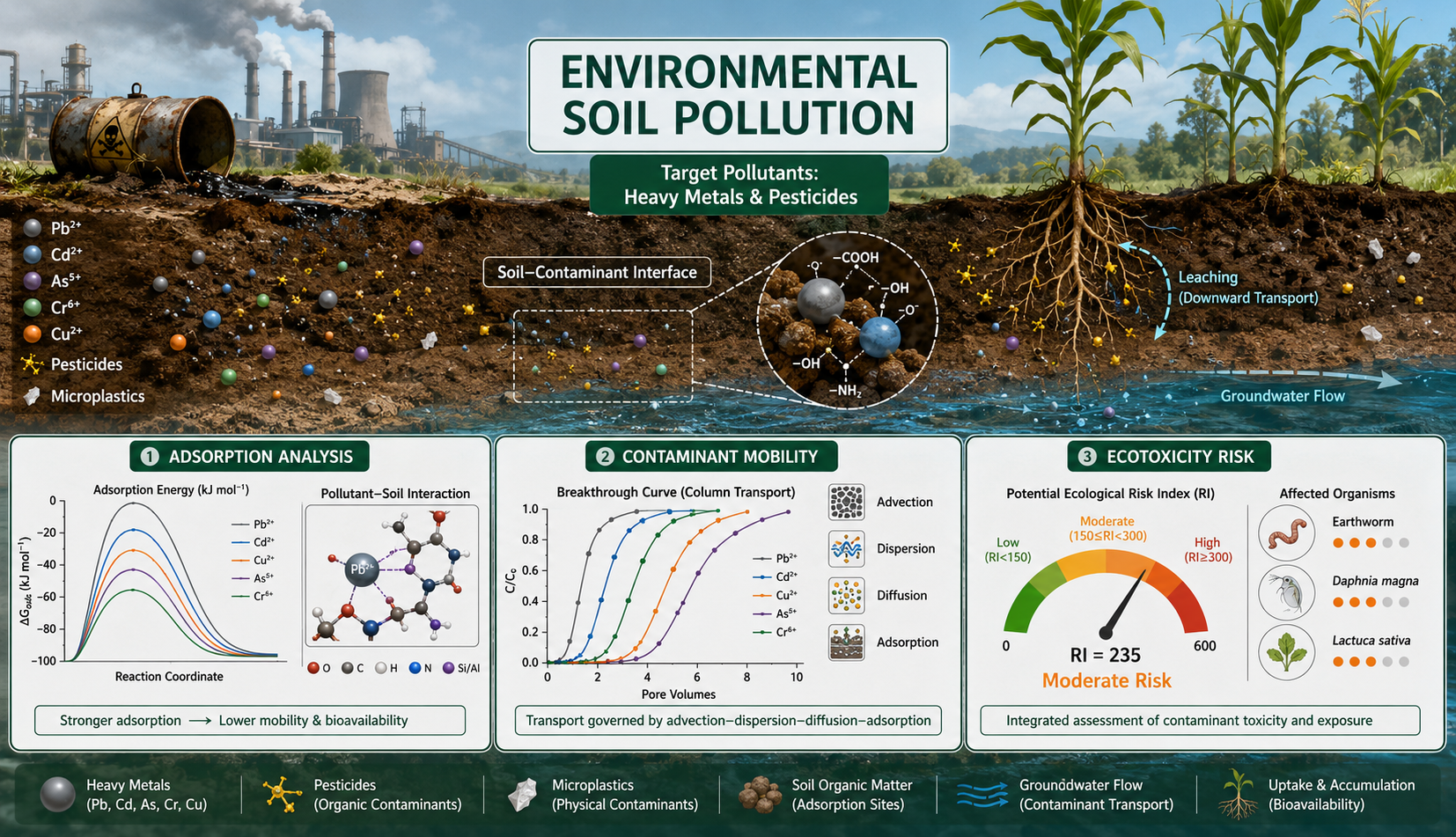Click the red O atom legend dot
1456x837 pixels.
click(313, 668)
